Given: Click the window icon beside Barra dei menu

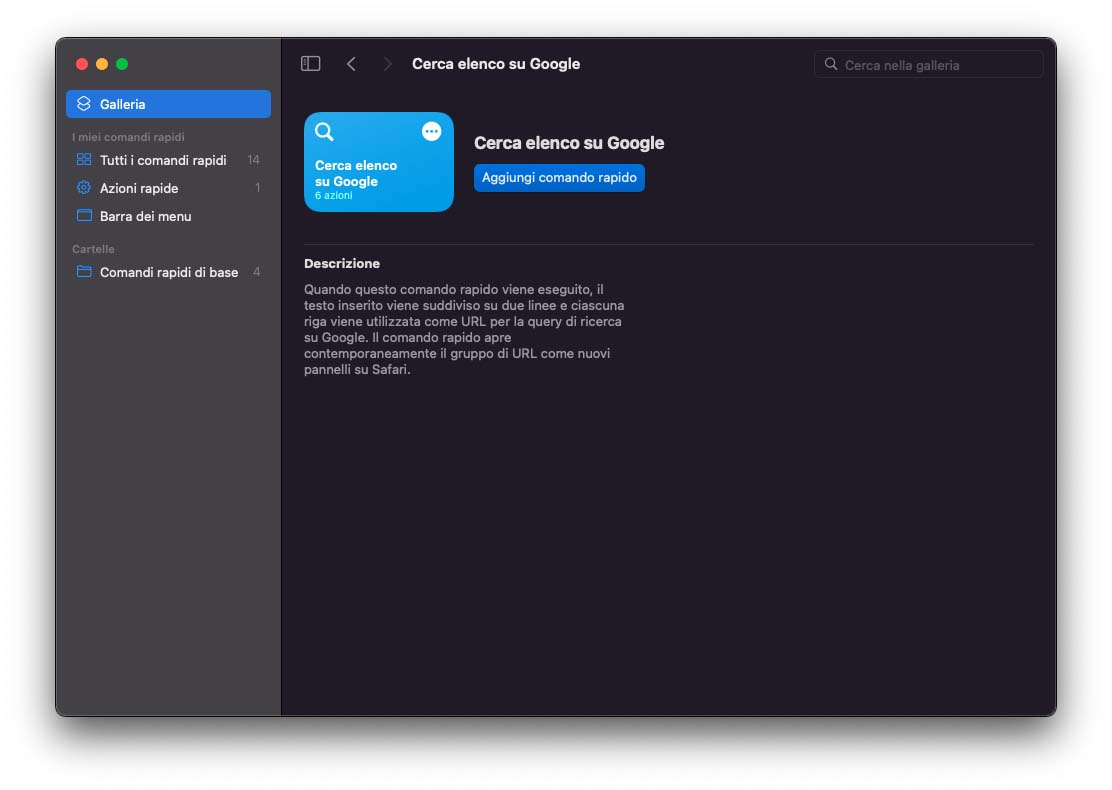Looking at the screenshot, I should 84,216.
